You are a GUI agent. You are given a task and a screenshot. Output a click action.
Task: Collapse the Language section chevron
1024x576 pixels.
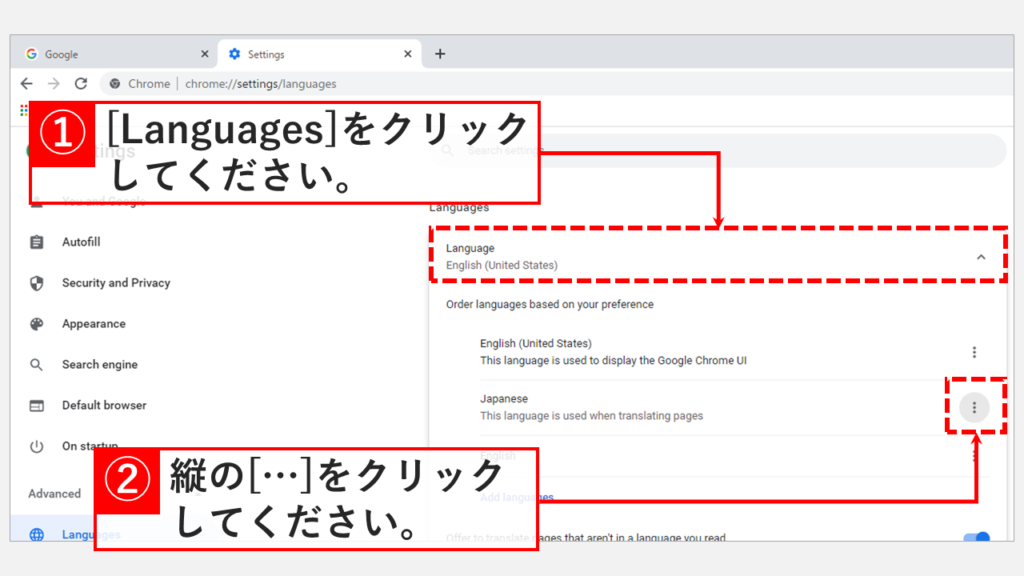[x=981, y=257]
